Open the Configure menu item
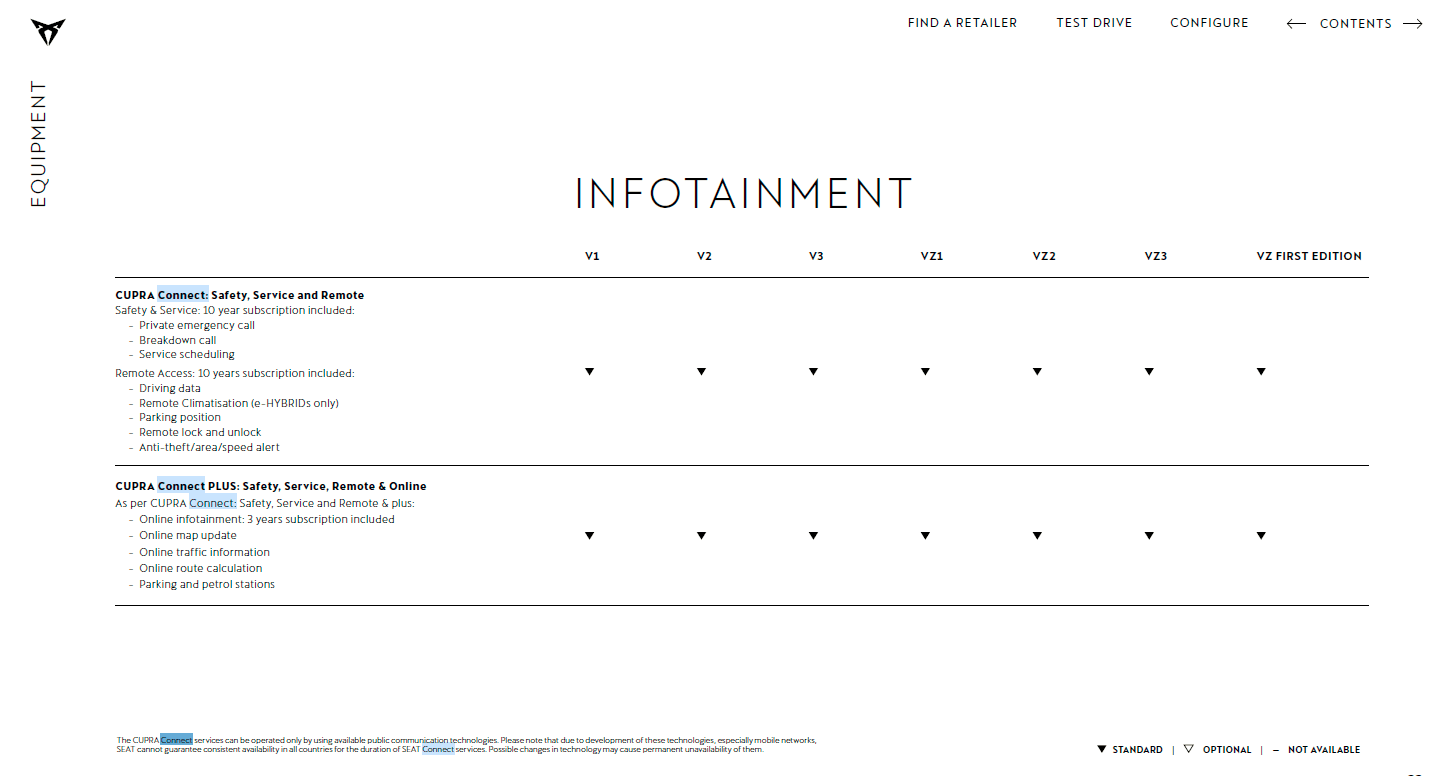1434x776 pixels. [x=1209, y=23]
